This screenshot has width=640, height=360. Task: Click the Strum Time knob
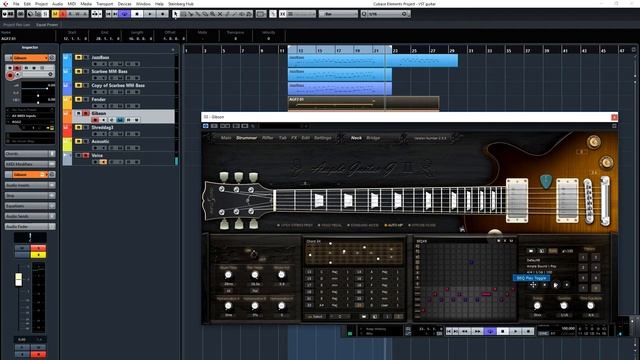(228, 275)
